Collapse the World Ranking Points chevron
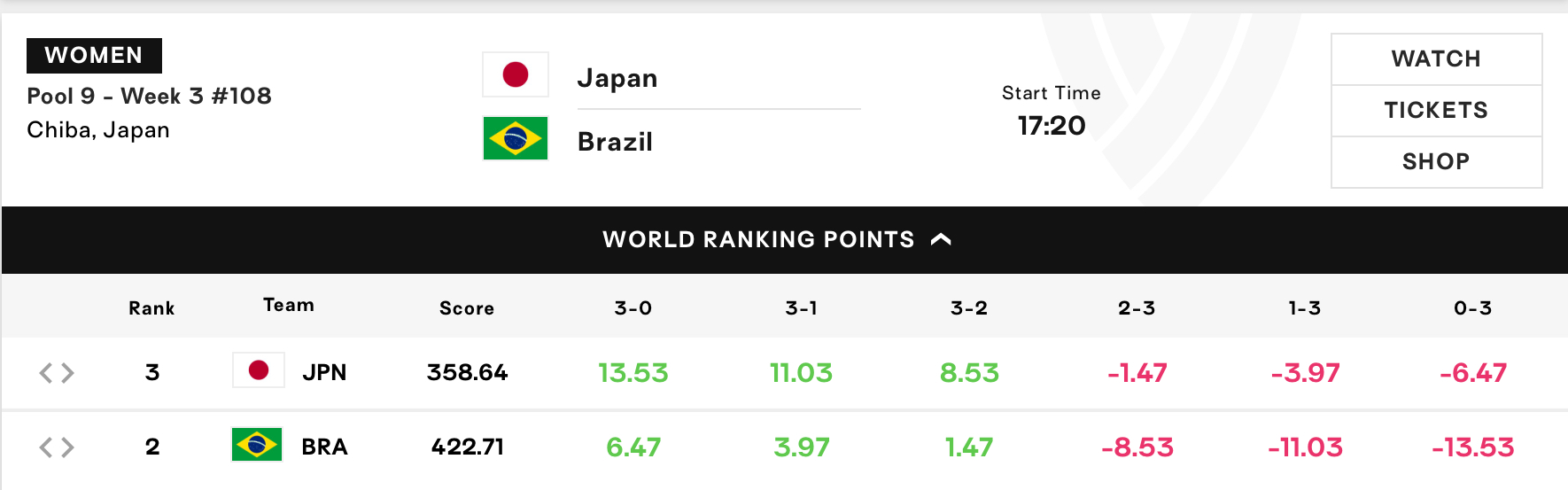This screenshot has width=1568, height=490. click(942, 239)
